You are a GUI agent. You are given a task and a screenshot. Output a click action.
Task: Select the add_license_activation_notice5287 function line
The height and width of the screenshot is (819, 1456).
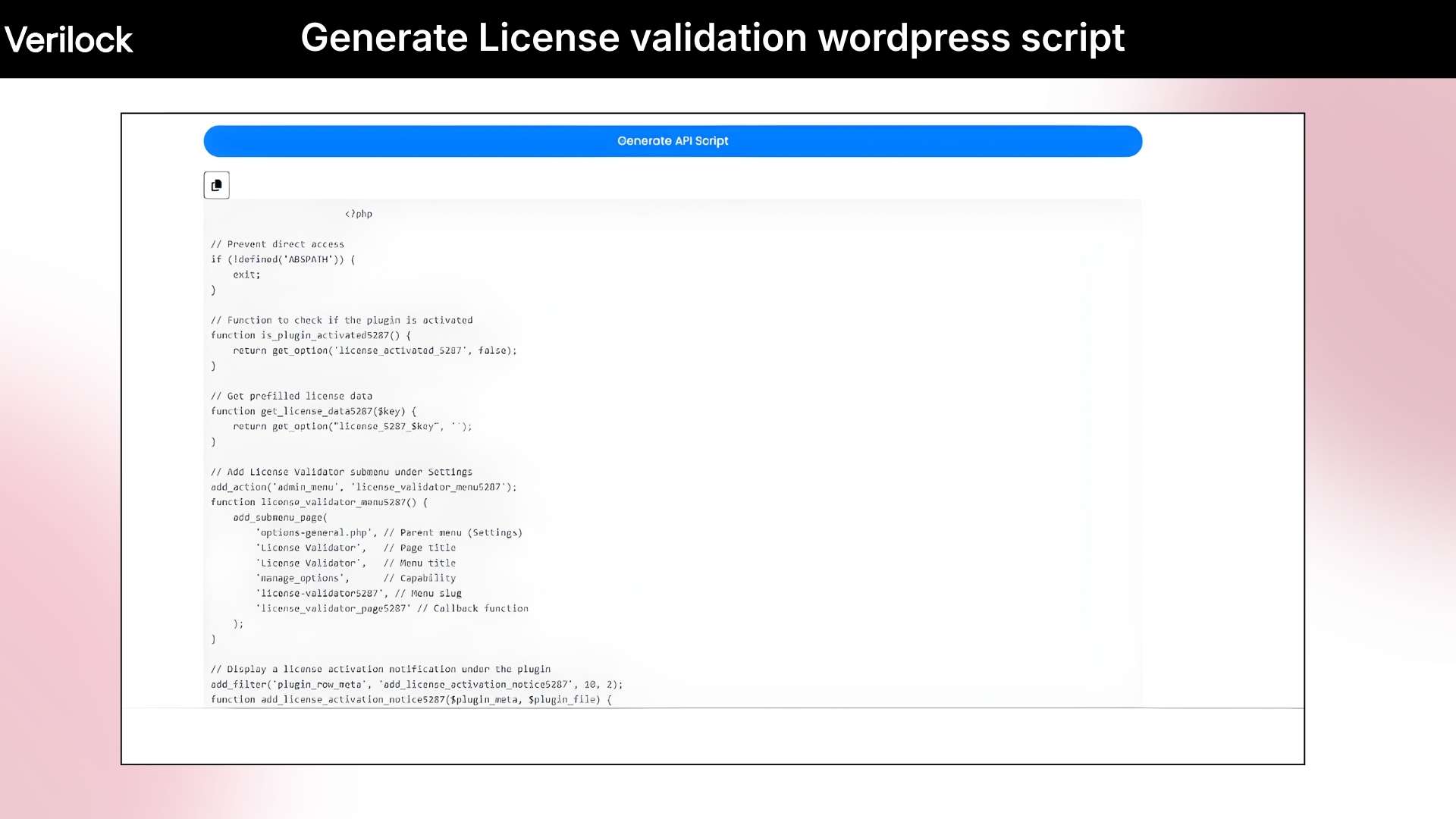point(409,699)
